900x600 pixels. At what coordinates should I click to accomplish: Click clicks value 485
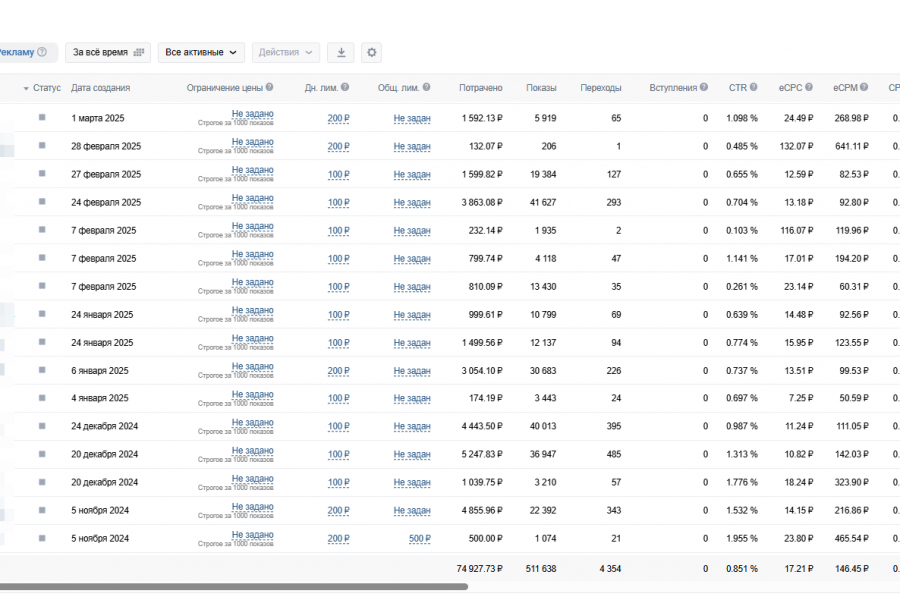(x=614, y=454)
